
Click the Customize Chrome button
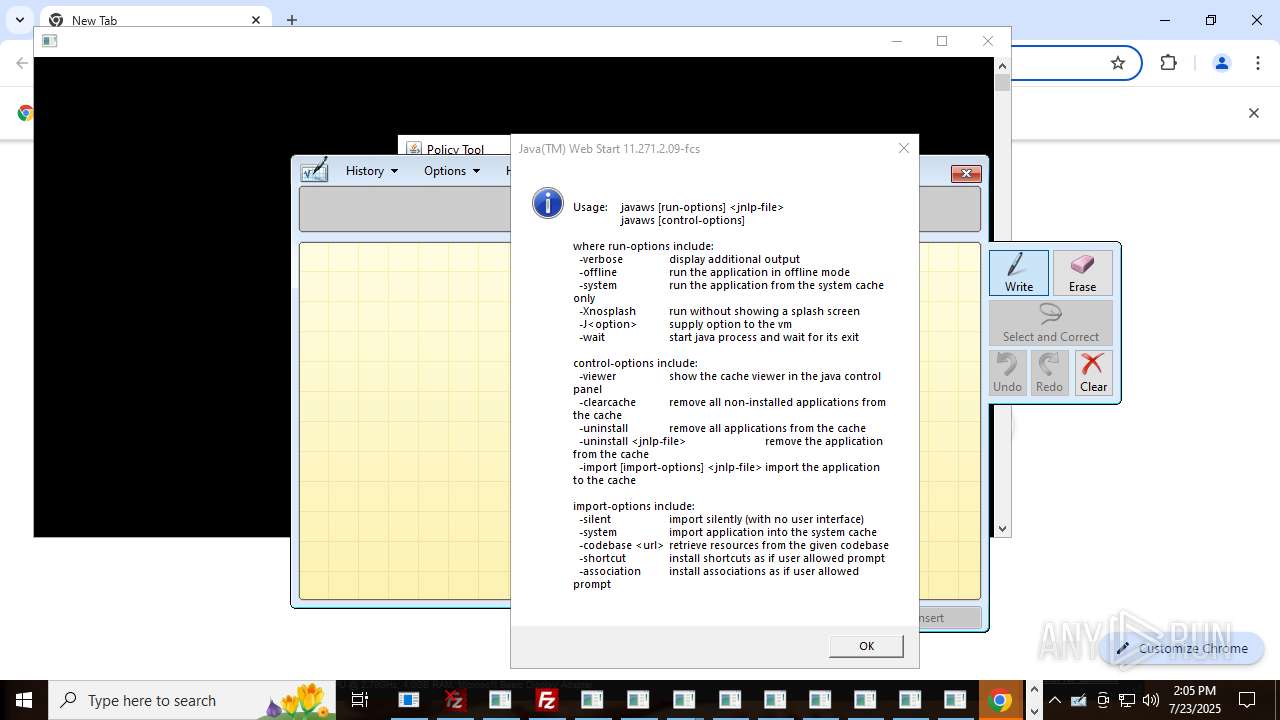[1181, 648]
